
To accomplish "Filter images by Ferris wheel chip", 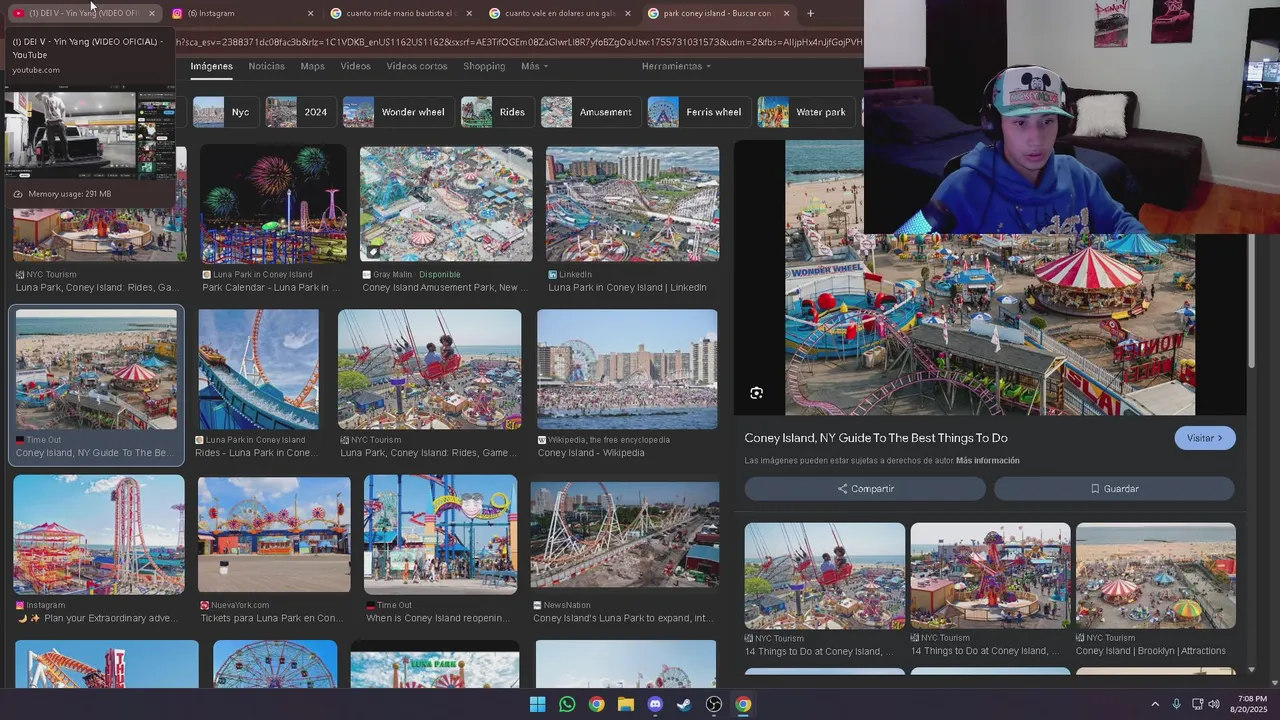I will 698,112.
